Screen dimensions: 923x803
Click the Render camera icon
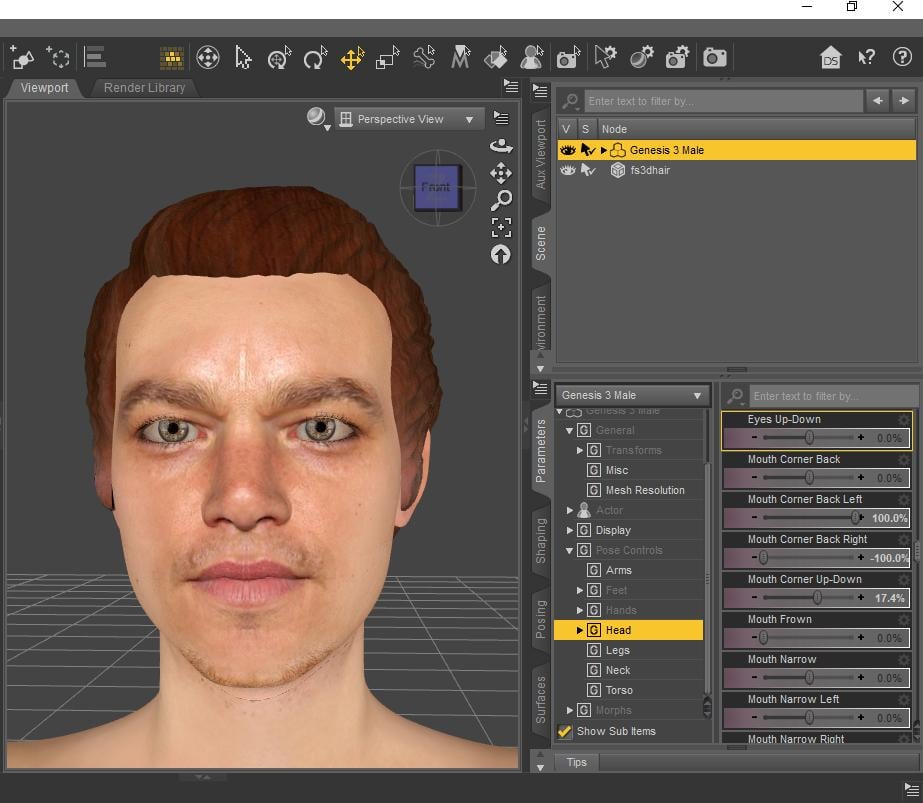(714, 58)
